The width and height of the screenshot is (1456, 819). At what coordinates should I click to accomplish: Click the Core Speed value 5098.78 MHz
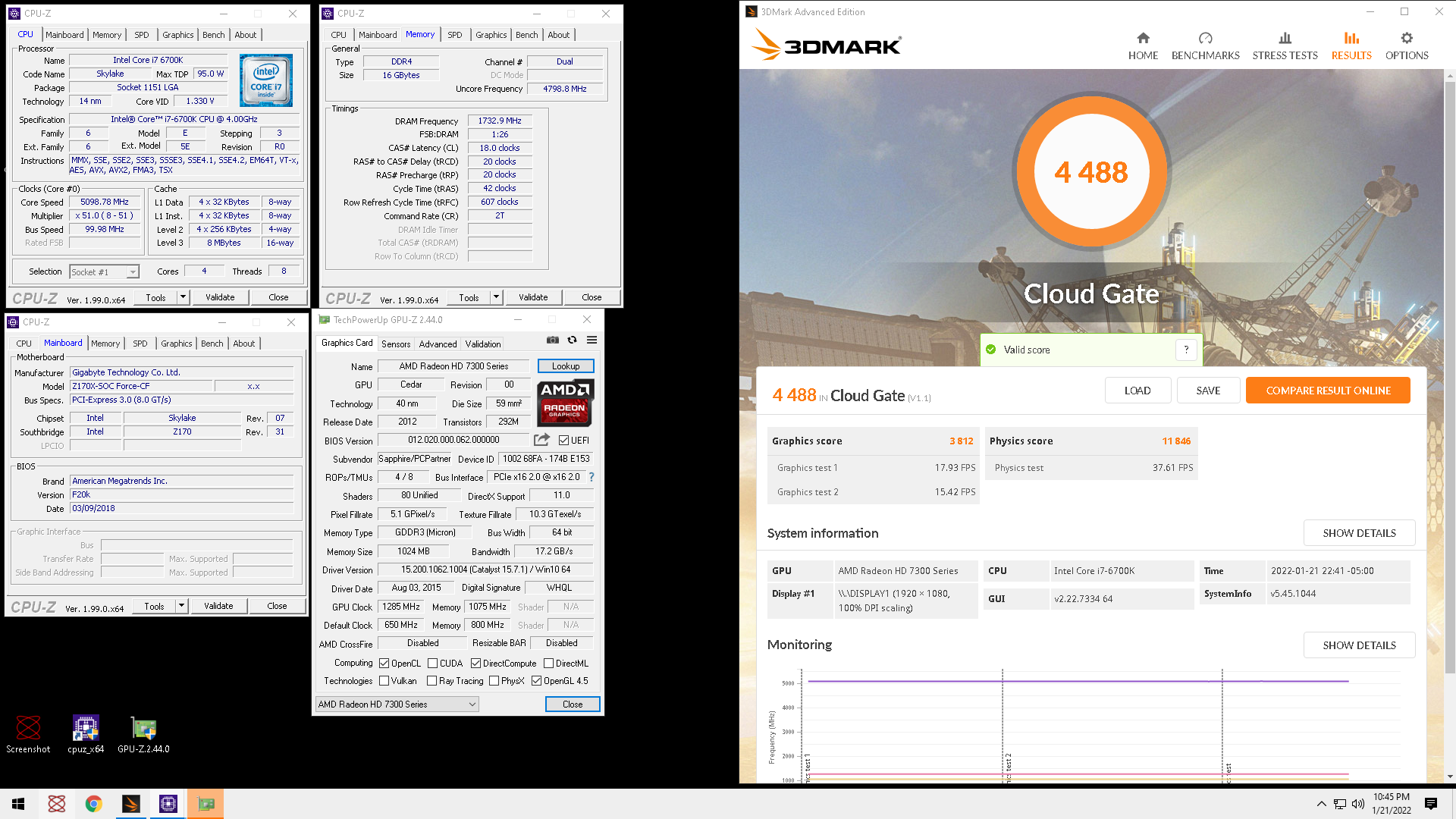point(105,202)
